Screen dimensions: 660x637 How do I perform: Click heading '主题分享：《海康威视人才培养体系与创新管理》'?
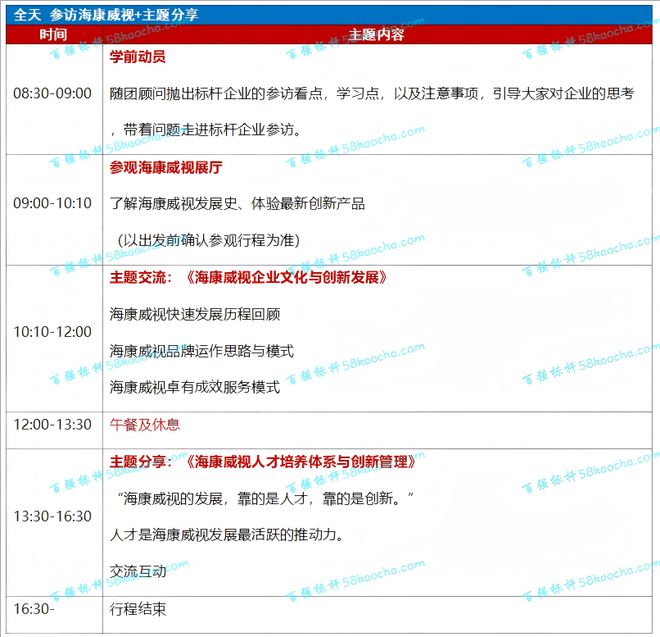pyautogui.click(x=263, y=462)
